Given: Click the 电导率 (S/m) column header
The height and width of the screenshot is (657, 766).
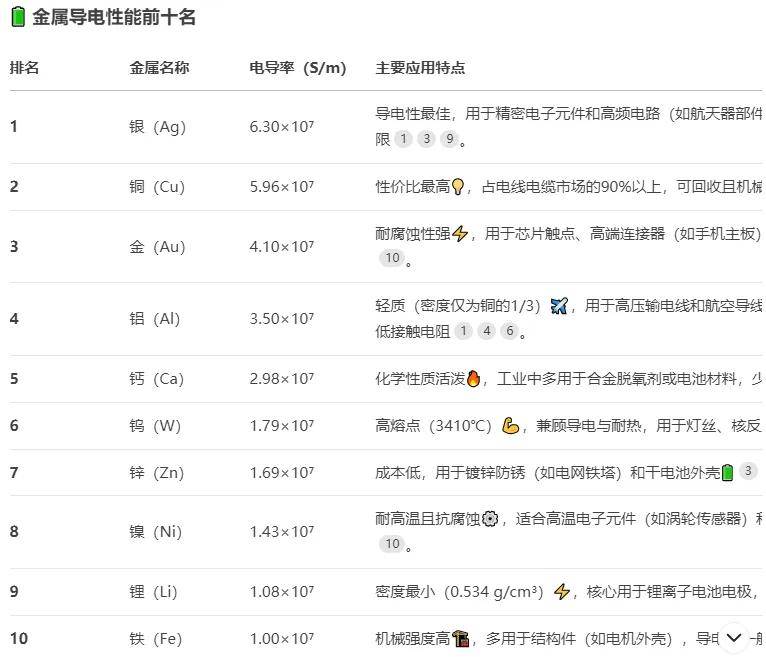Looking at the screenshot, I should [x=298, y=67].
